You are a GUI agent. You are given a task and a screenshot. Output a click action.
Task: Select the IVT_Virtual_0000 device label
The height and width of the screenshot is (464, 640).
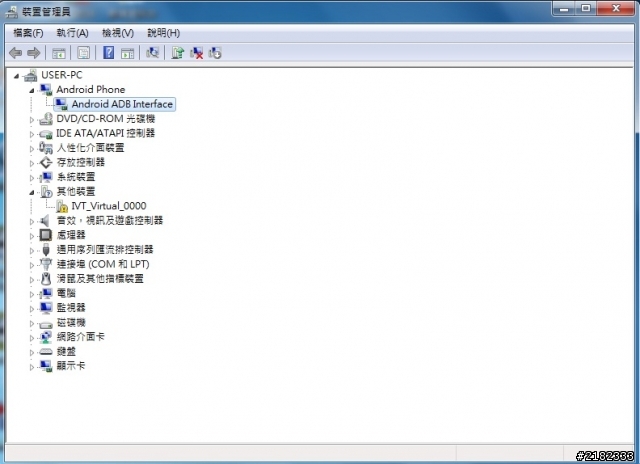tap(109, 206)
